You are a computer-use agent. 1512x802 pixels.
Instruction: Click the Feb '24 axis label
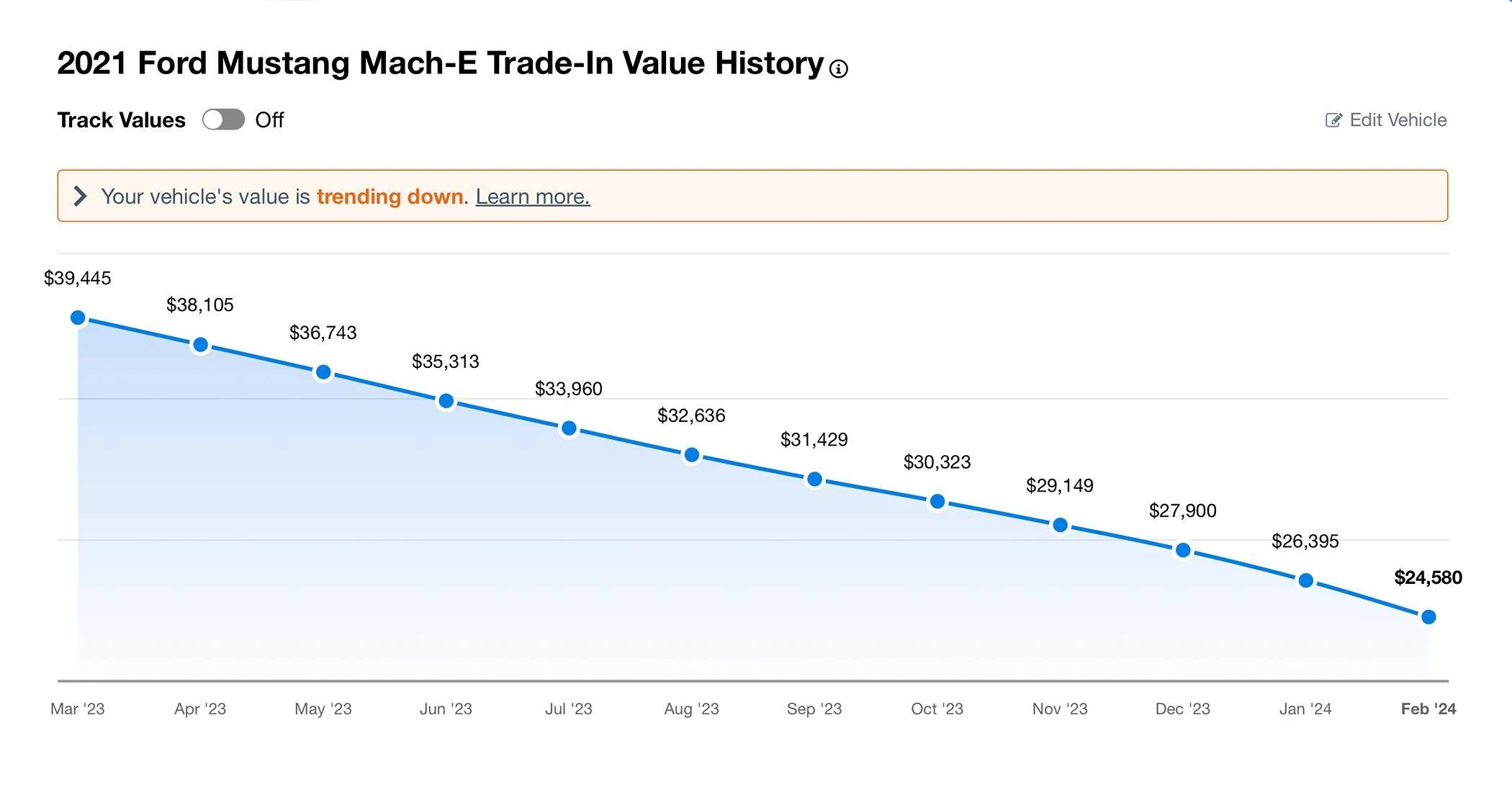point(1428,709)
